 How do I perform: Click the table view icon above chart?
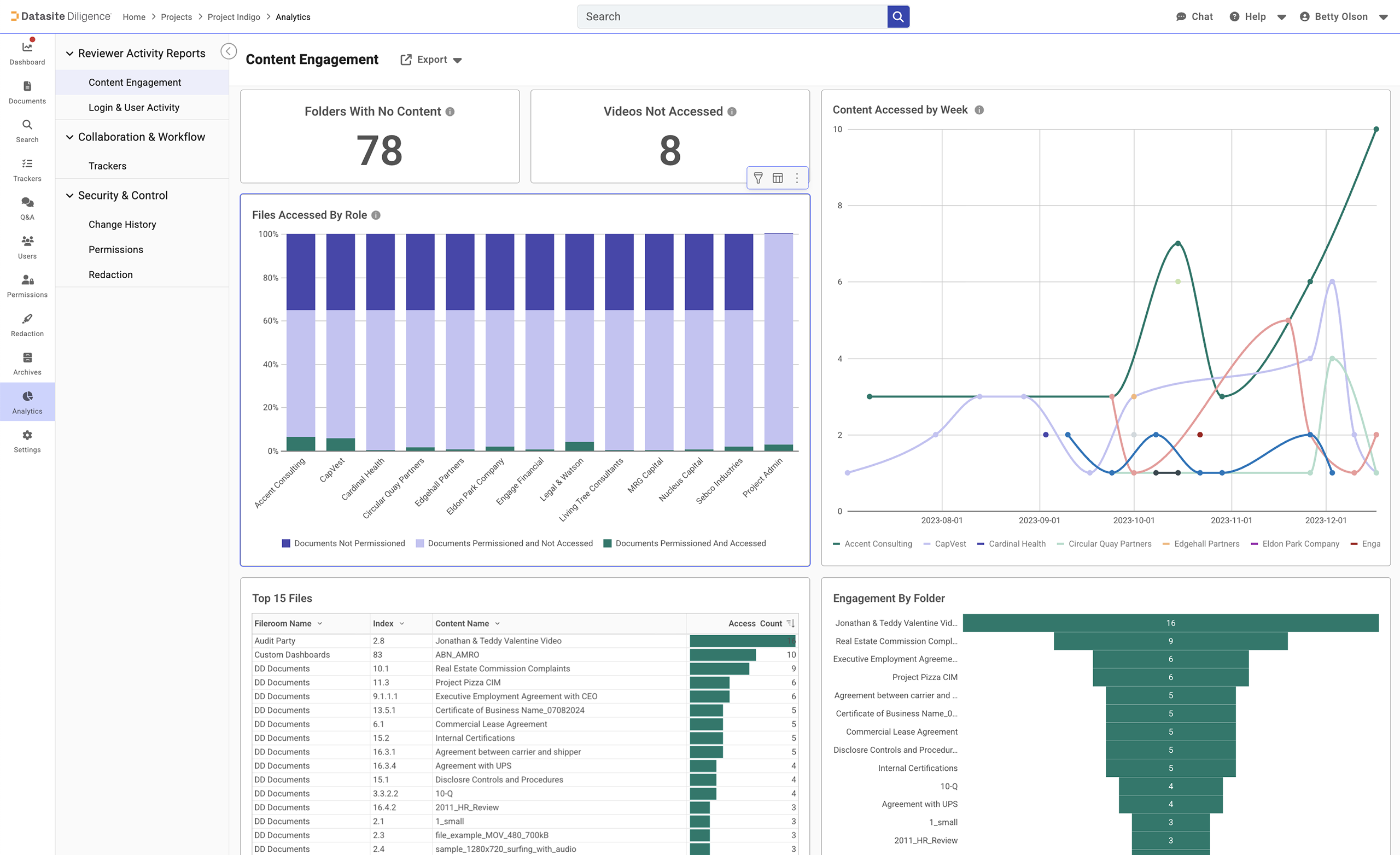[777, 178]
